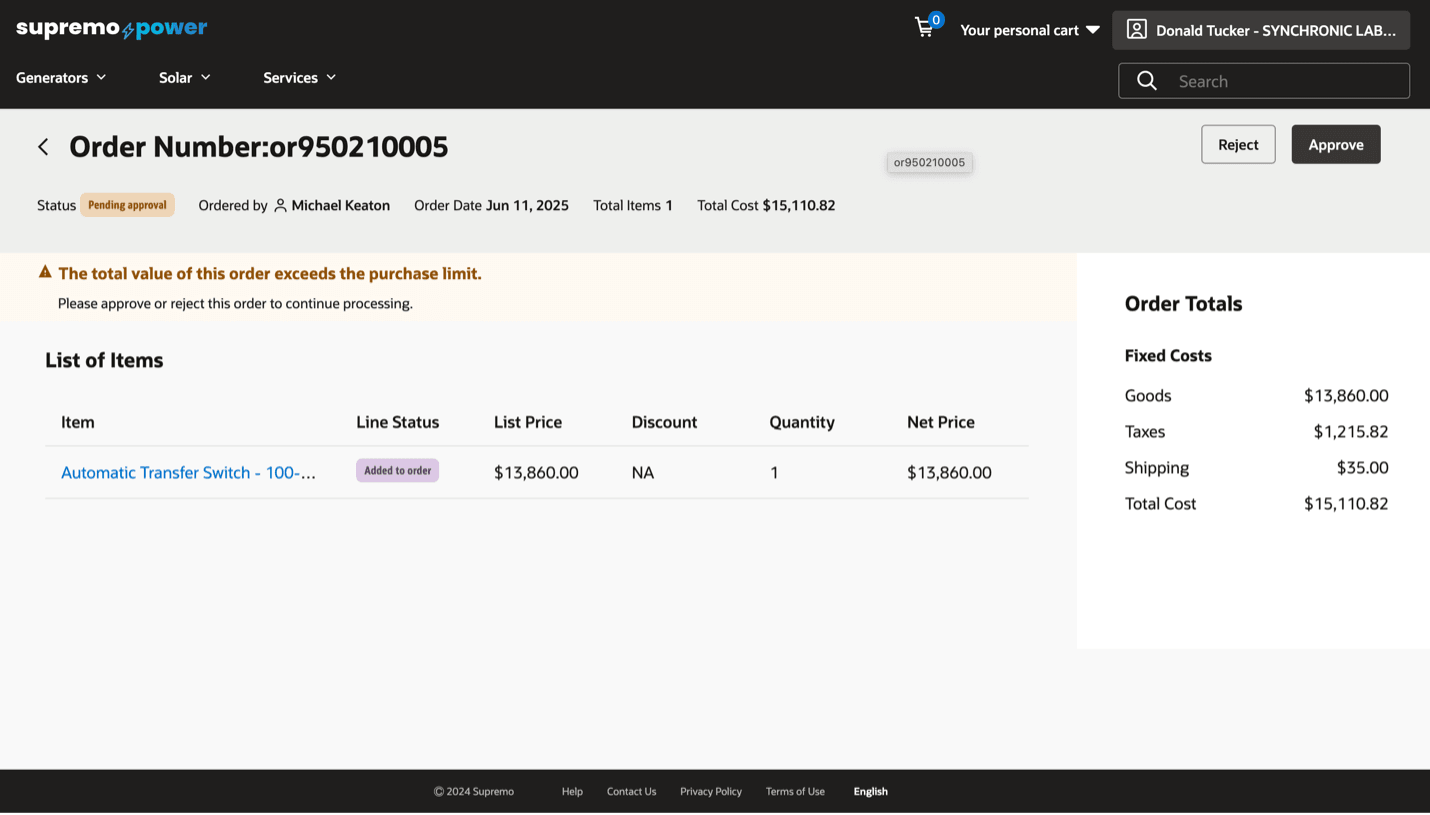
Task: Click the Added to order status badge
Action: click(x=397, y=470)
